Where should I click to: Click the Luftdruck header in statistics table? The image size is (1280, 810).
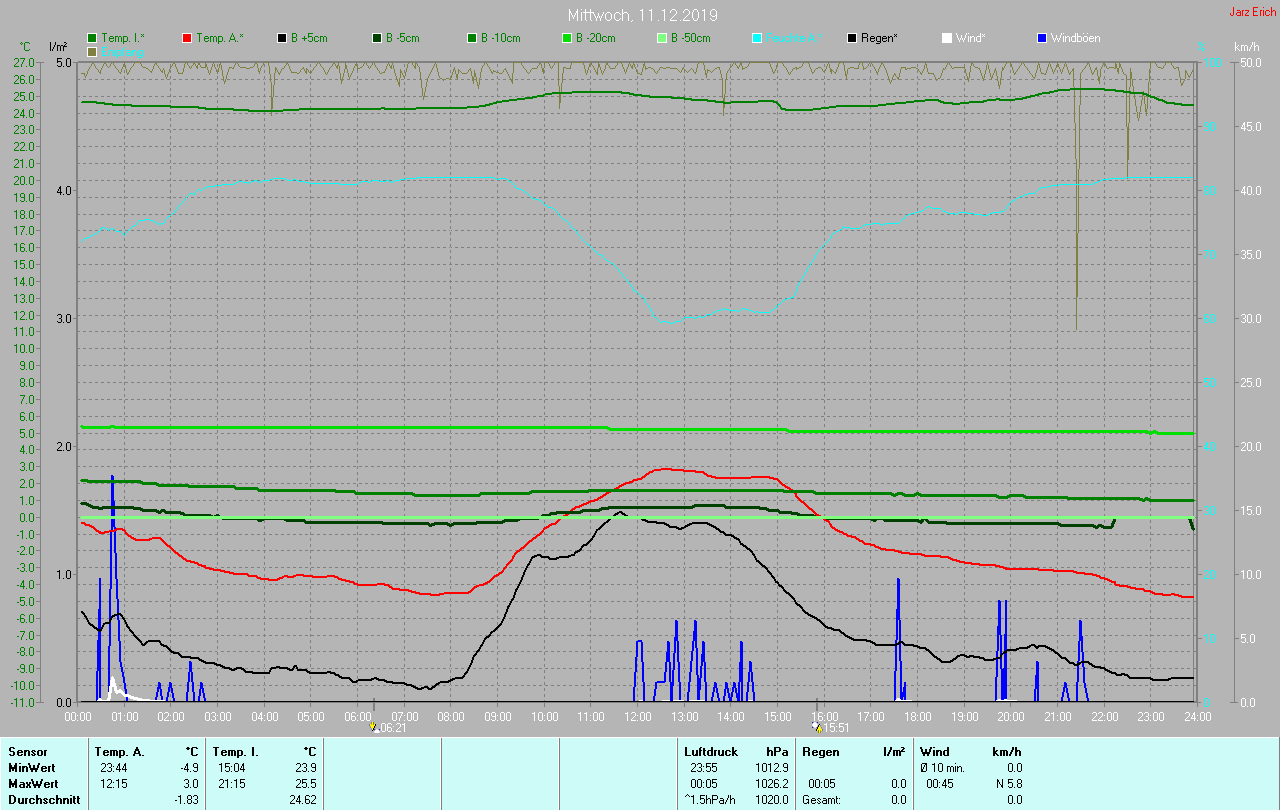click(x=710, y=751)
